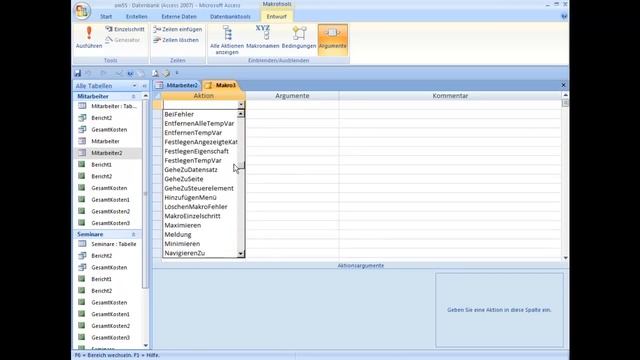
Task: Click the macro grid scroll-down arrow
Action: (x=565, y=258)
